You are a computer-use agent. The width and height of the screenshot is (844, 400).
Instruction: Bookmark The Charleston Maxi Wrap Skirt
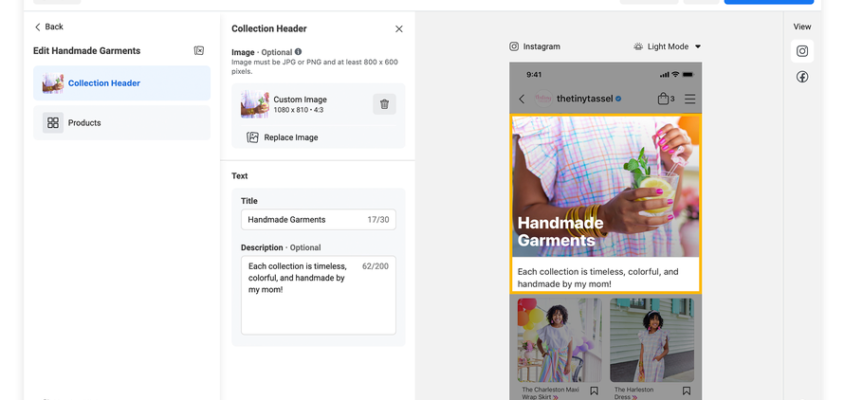point(594,391)
